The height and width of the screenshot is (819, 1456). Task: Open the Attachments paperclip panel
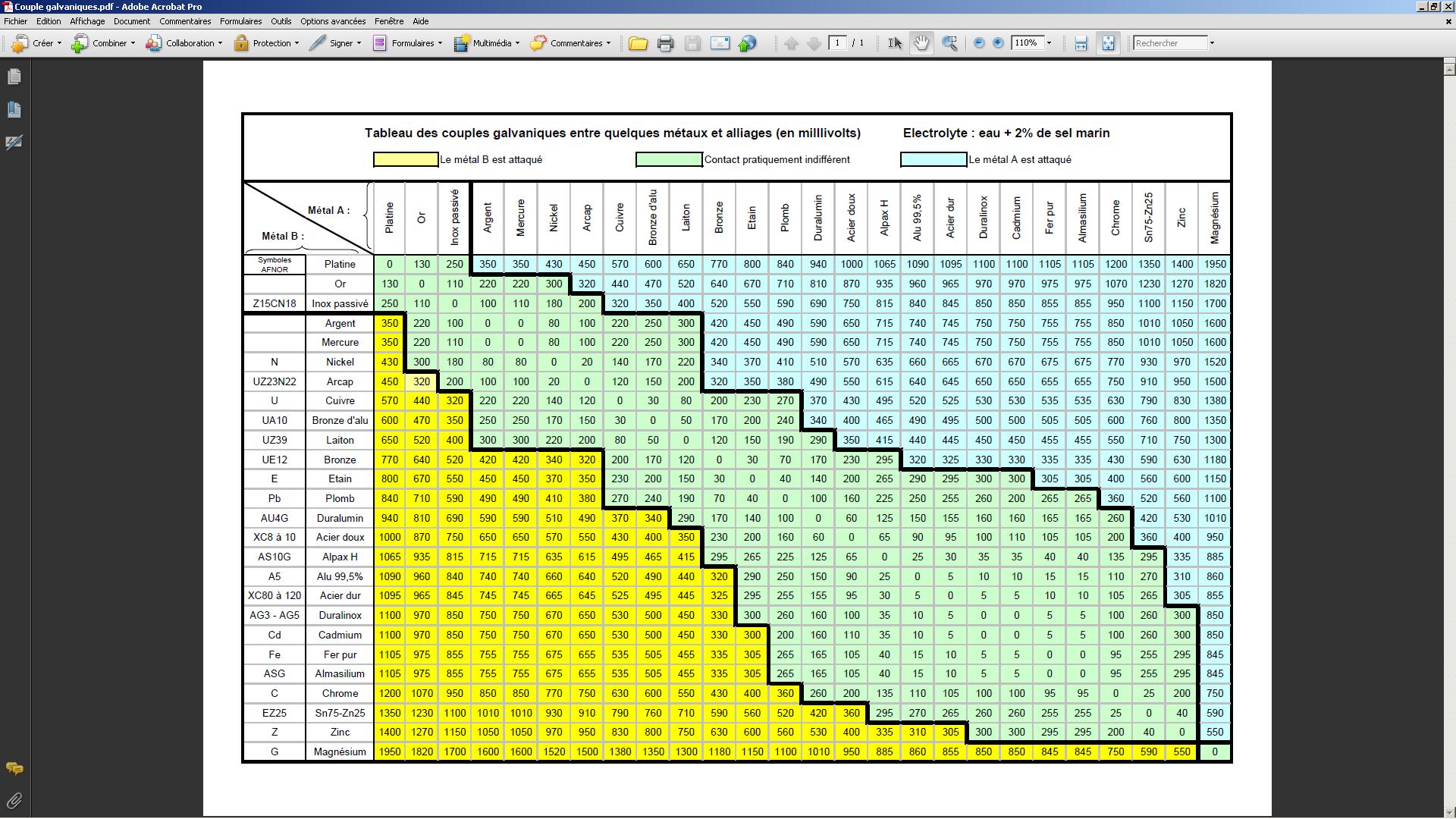click(x=14, y=801)
